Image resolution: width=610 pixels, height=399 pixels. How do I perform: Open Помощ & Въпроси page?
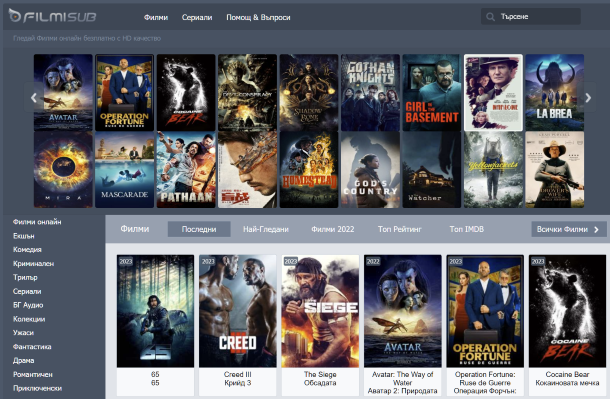(258, 18)
